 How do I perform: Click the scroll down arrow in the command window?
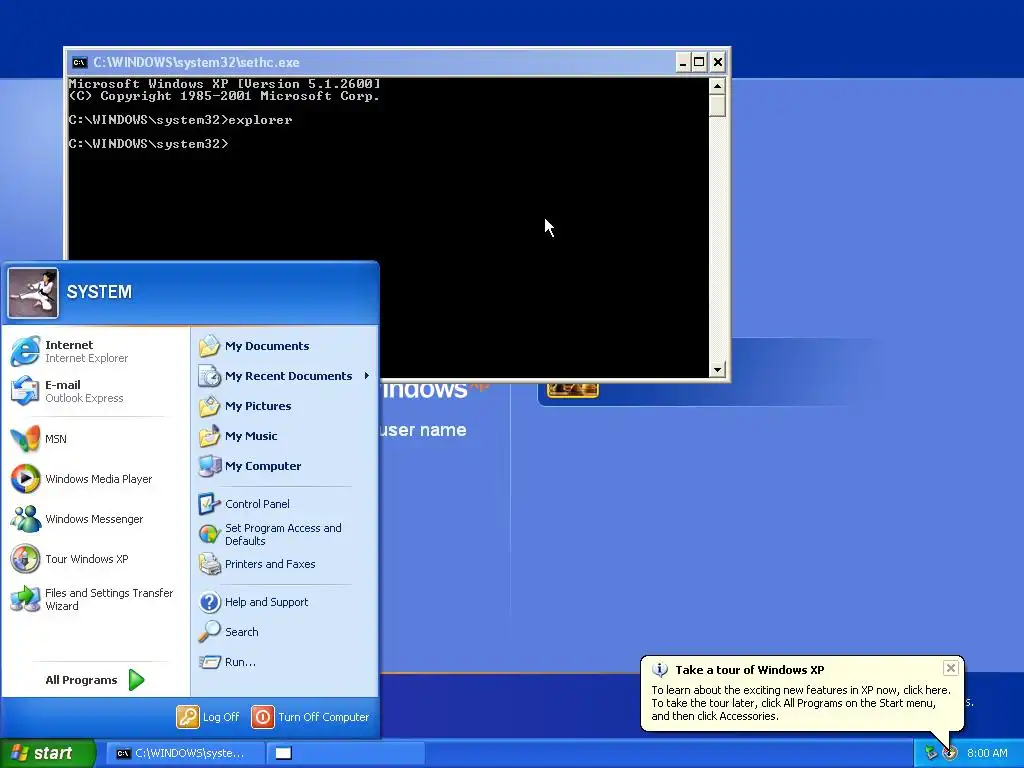[717, 370]
